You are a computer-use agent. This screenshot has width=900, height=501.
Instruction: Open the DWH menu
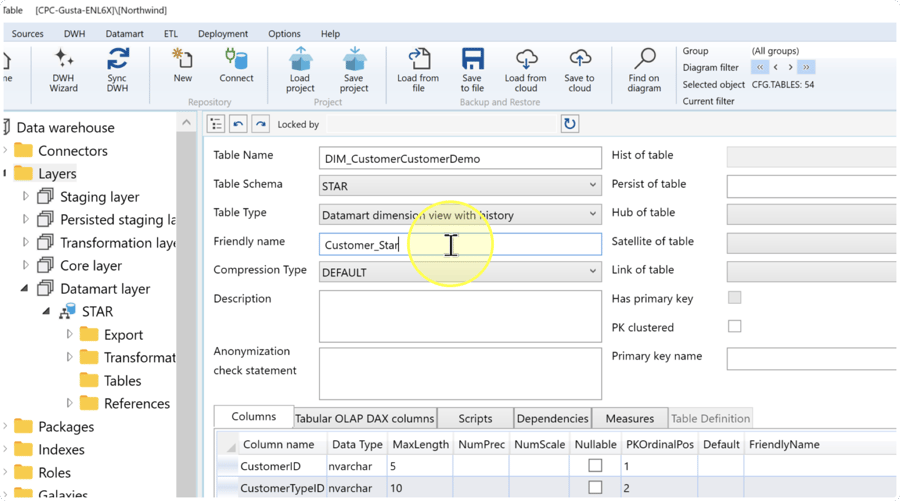[75, 34]
